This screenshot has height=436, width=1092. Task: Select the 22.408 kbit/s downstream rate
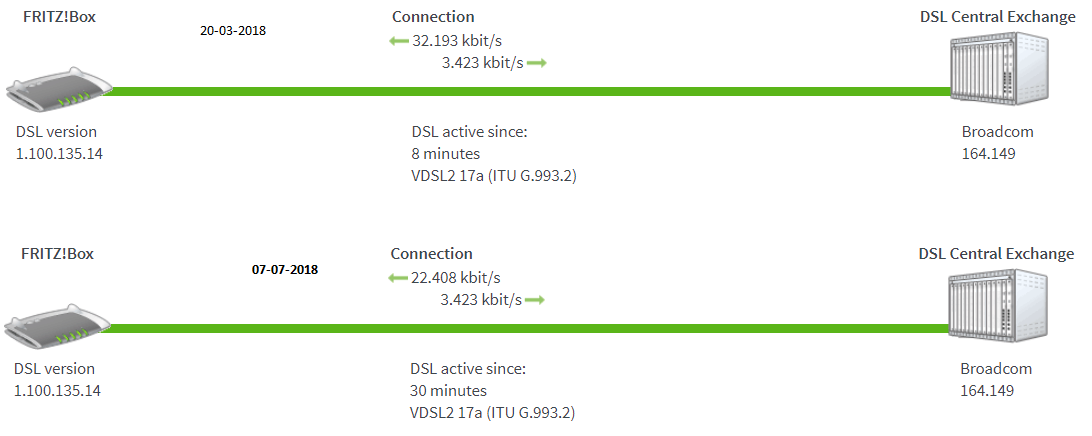(457, 278)
